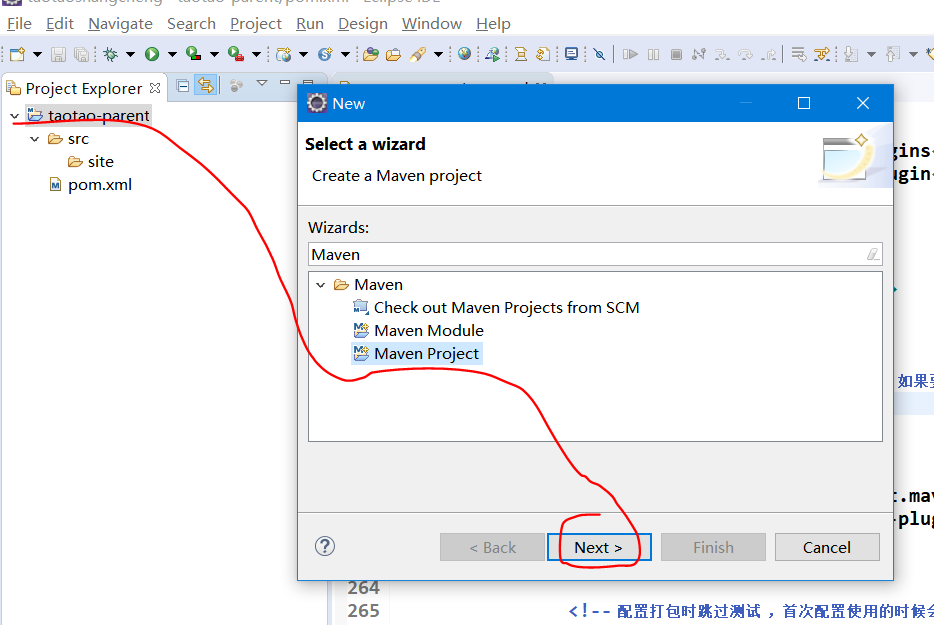Select the site folder
This screenshot has height=625, width=934.
[x=100, y=161]
